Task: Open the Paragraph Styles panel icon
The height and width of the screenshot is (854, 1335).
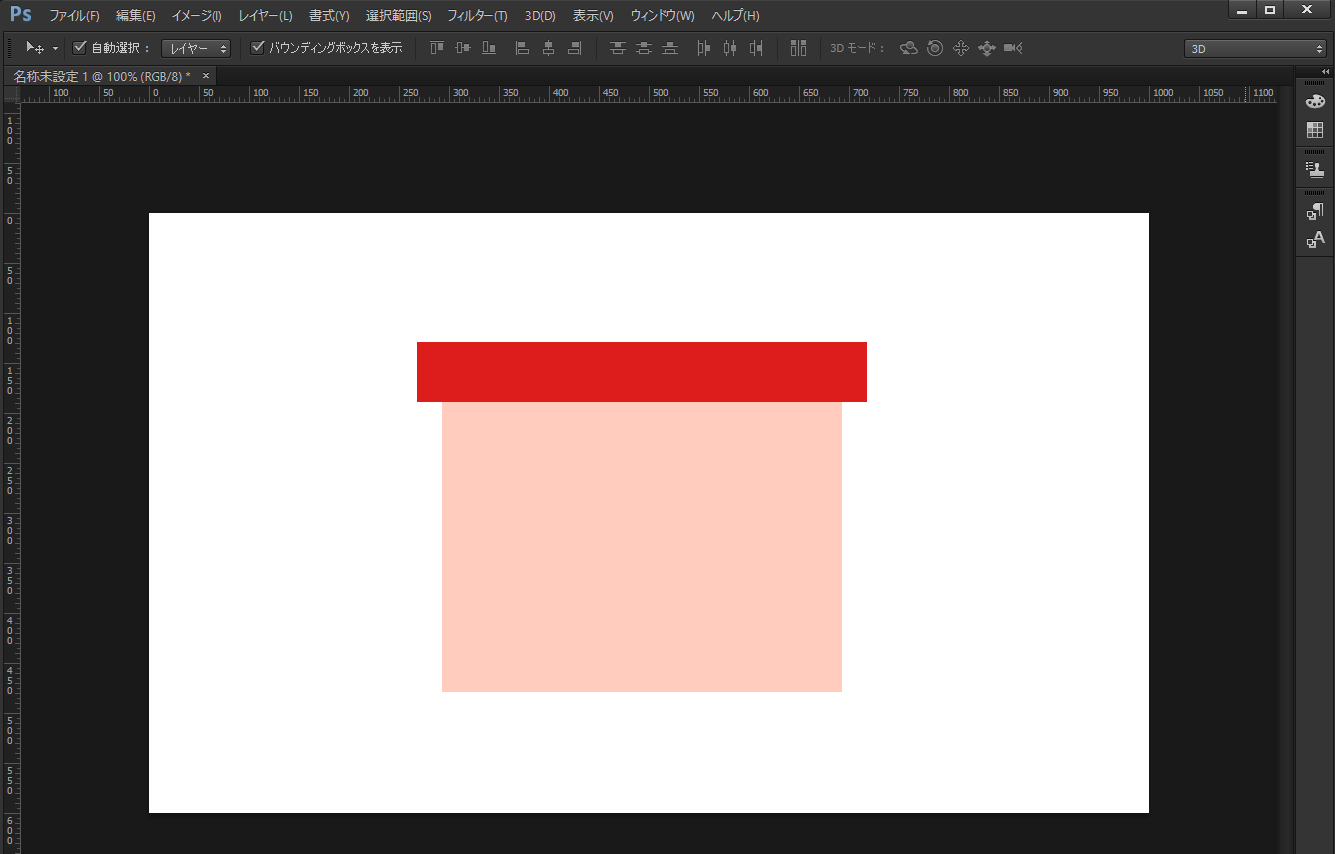Action: tap(1314, 211)
